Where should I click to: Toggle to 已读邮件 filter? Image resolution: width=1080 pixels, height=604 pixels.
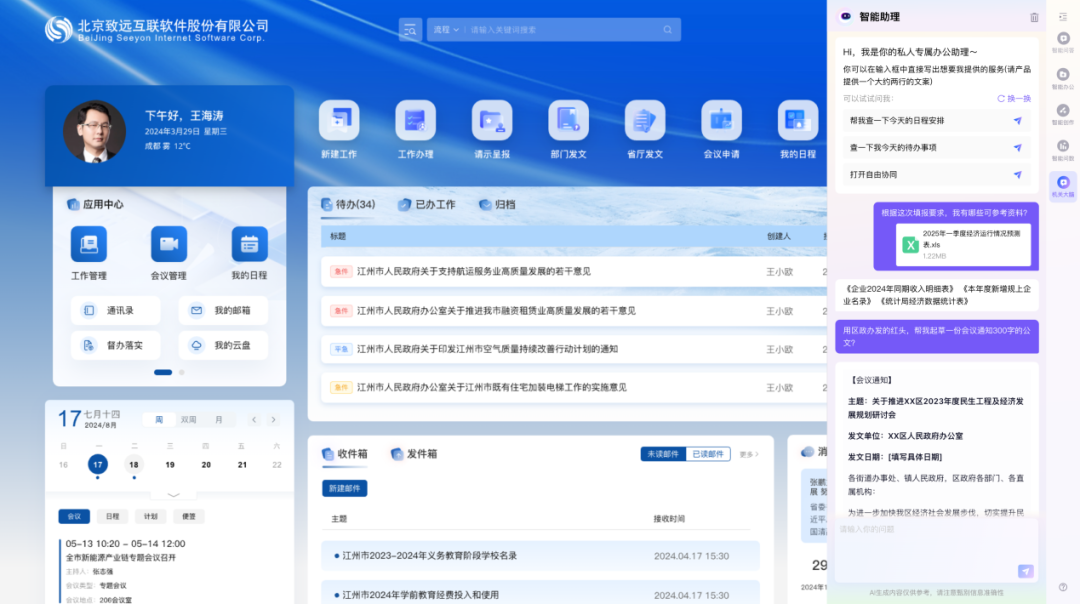(x=708, y=454)
